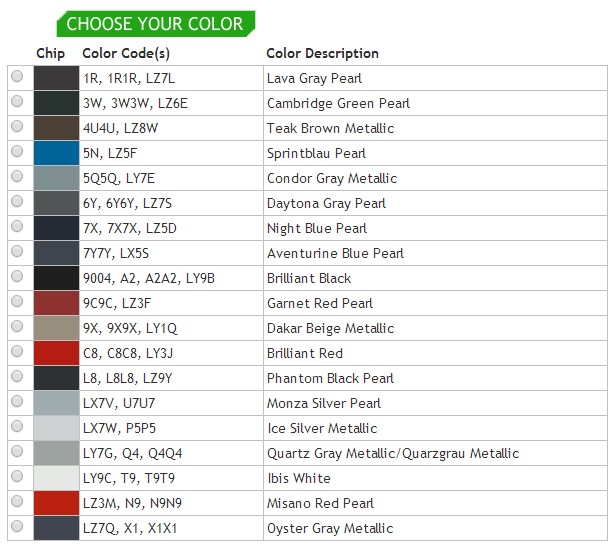Click the Garnet Red Pearl color chip
616x546 pixels.
coord(55,303)
